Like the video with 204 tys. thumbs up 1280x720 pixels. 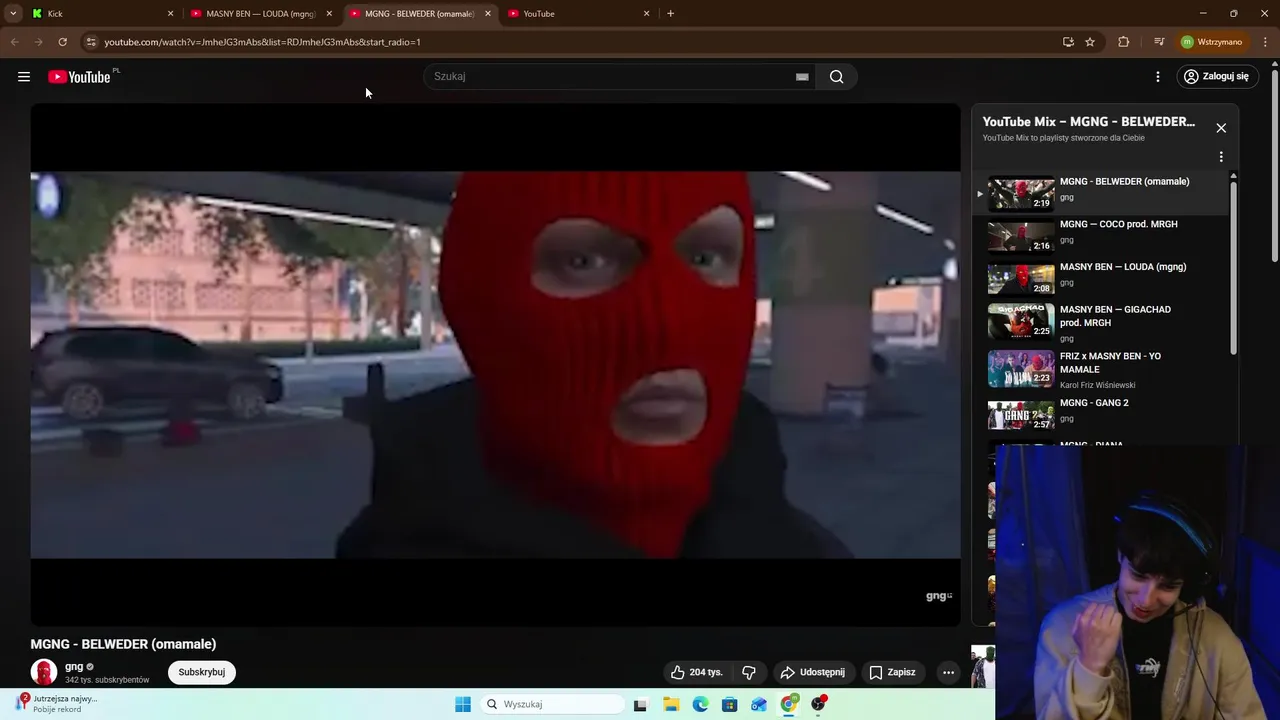tap(697, 672)
